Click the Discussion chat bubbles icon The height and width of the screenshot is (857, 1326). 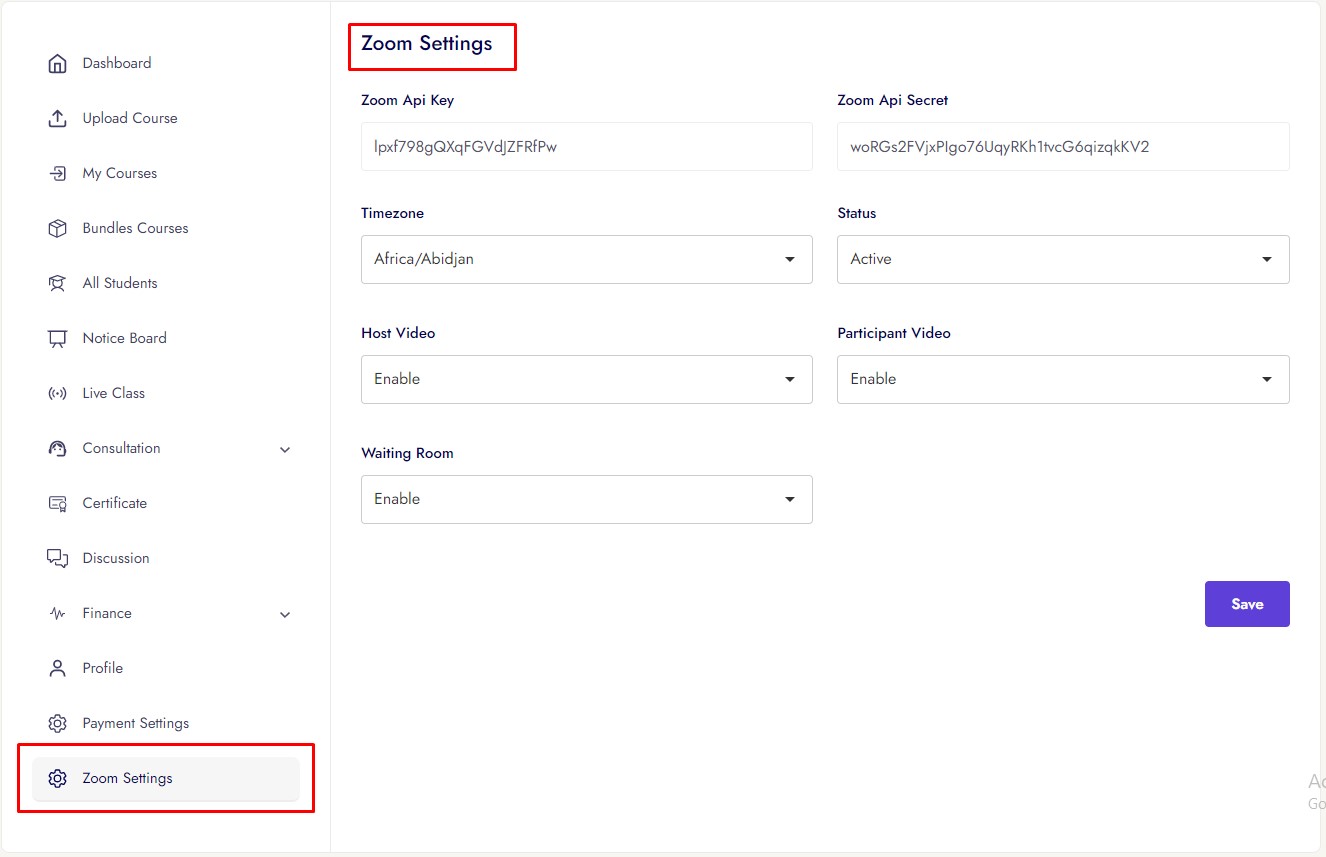57,559
